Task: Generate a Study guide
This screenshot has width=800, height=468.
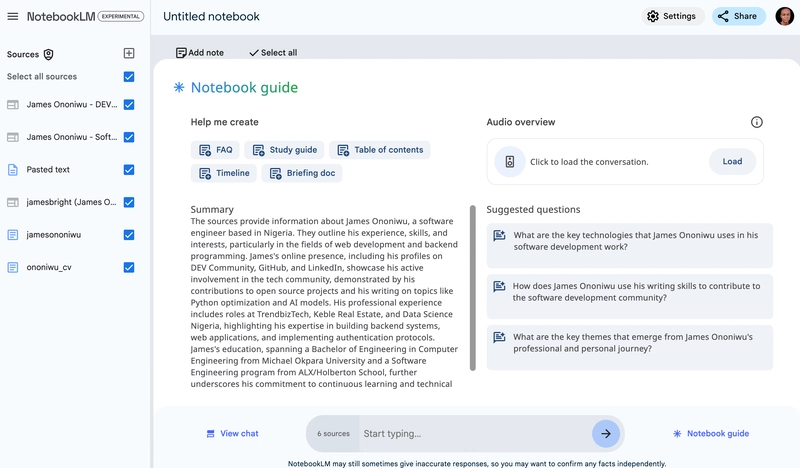Action: tap(284, 150)
